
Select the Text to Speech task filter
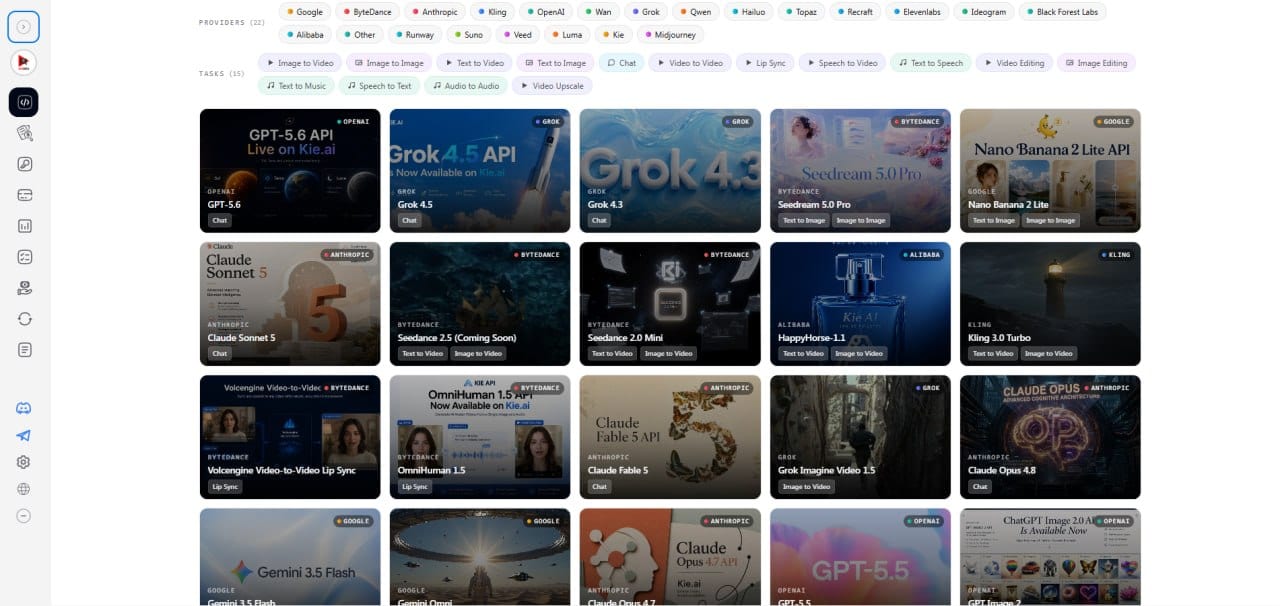pos(931,63)
